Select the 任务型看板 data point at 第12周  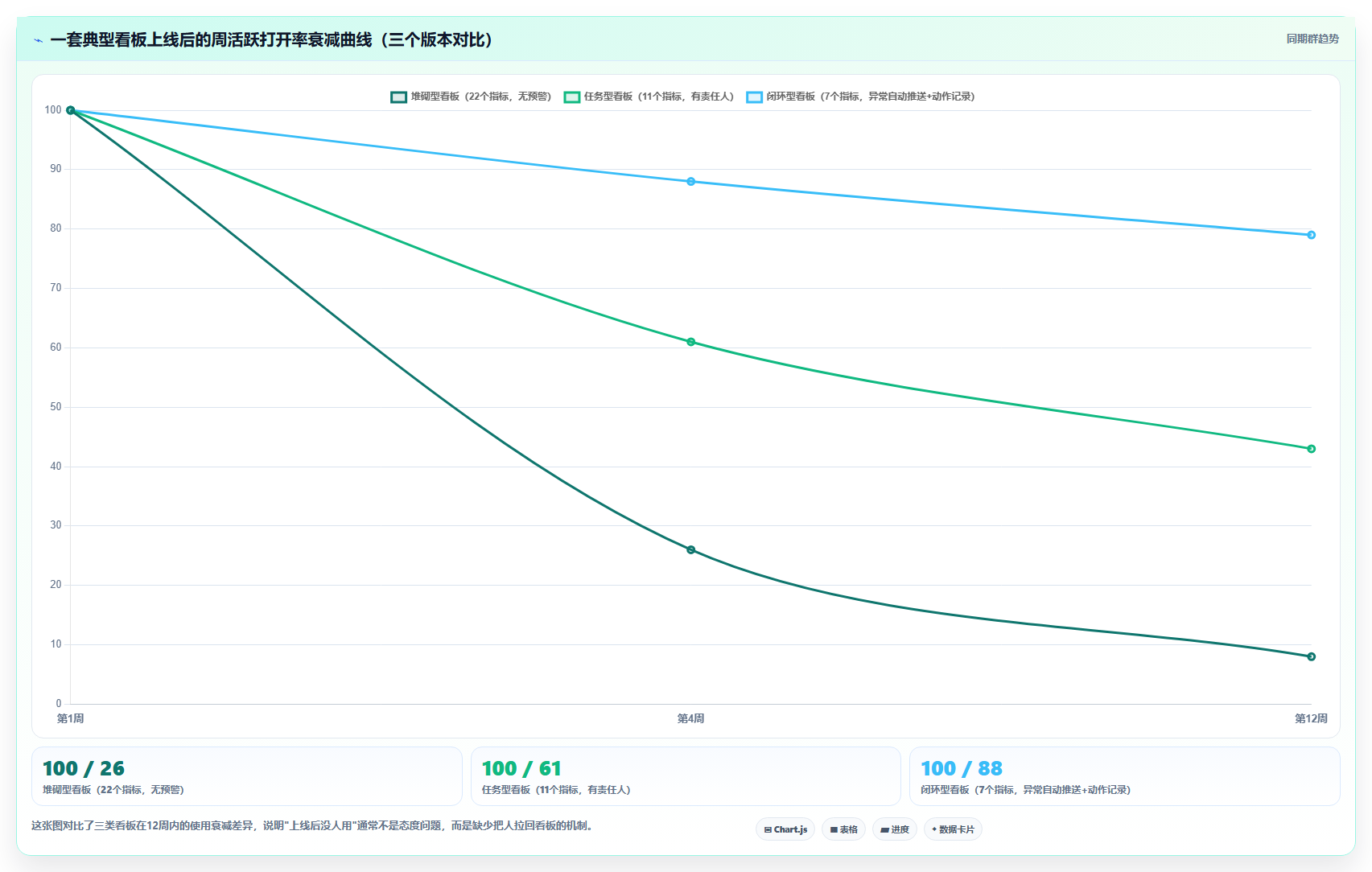[1311, 449]
